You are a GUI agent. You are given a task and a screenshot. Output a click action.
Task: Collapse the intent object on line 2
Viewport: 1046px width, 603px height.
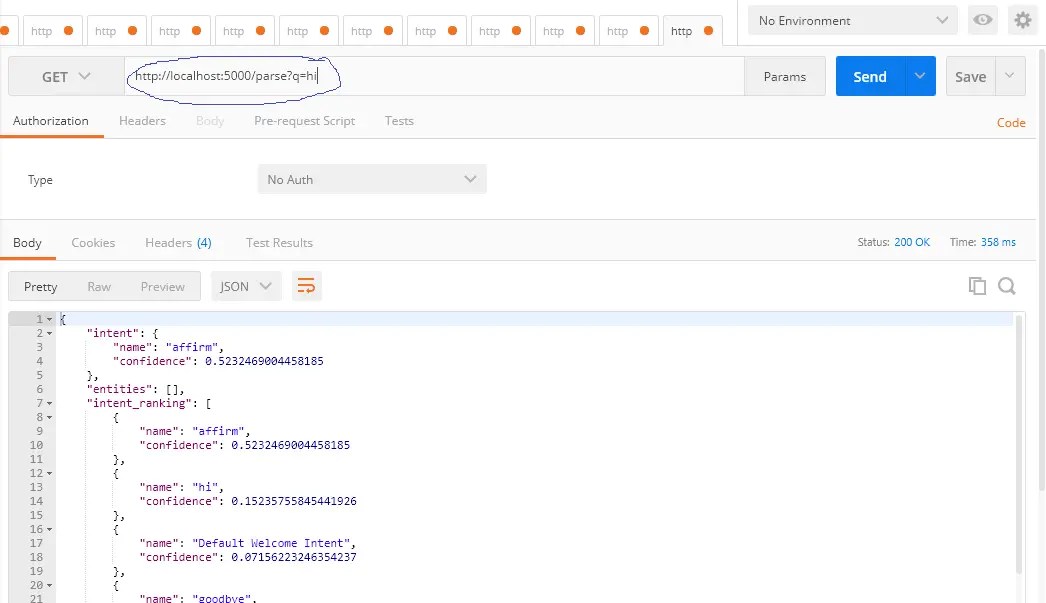point(48,332)
